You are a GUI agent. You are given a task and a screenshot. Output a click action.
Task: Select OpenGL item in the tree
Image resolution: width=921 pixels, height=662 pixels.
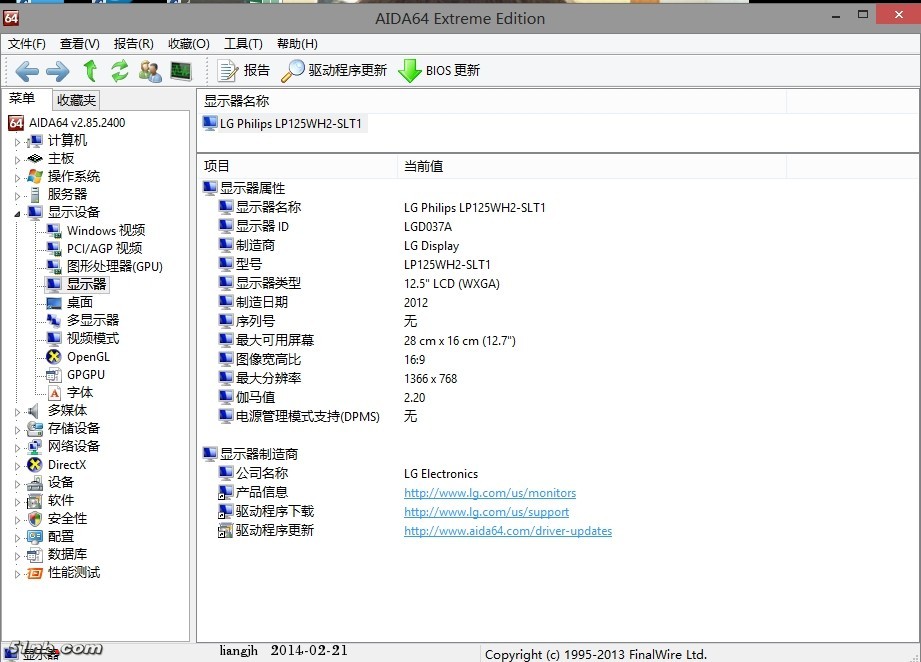(88, 357)
